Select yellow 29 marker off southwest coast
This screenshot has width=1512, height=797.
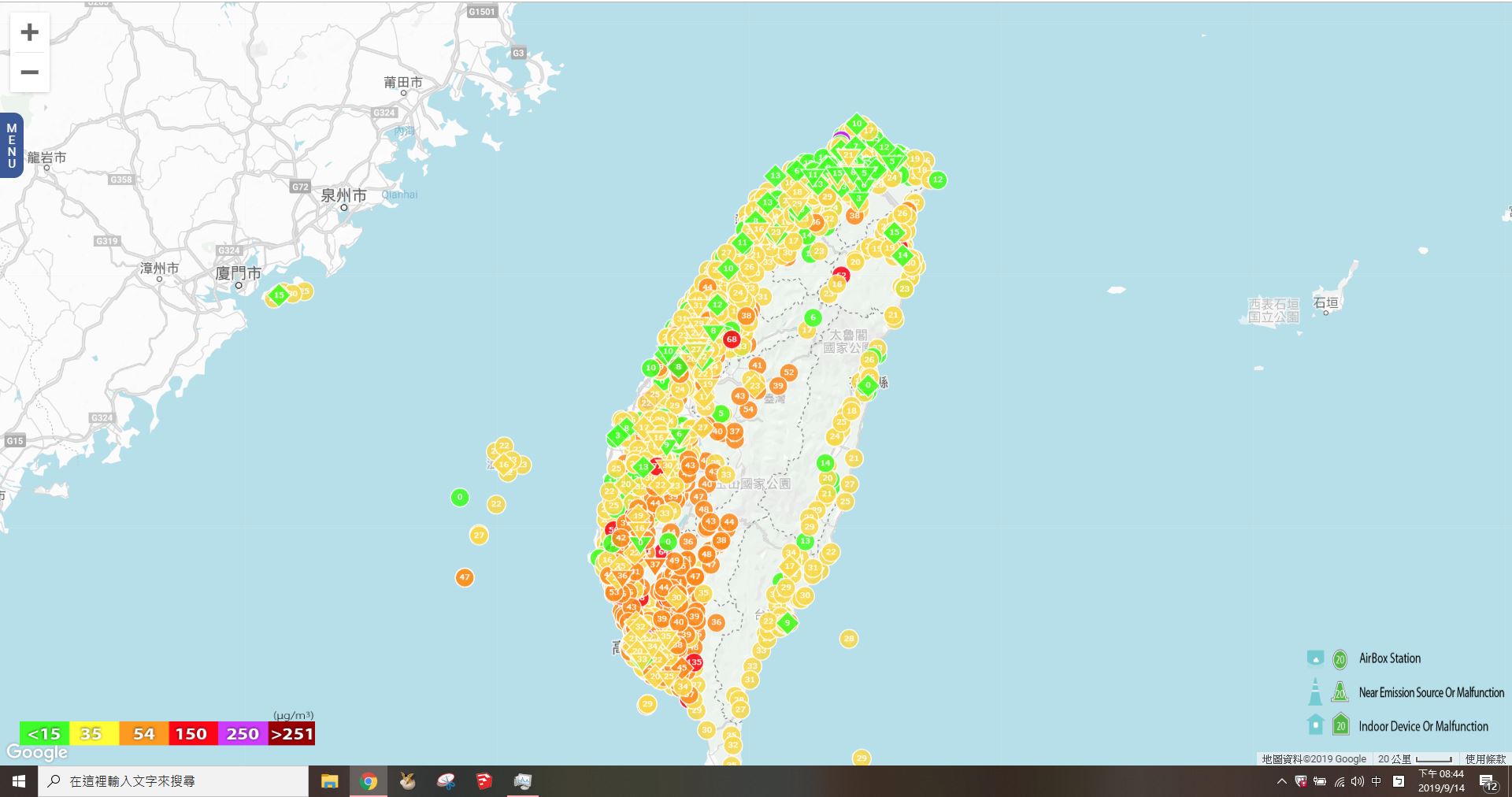coord(647,704)
